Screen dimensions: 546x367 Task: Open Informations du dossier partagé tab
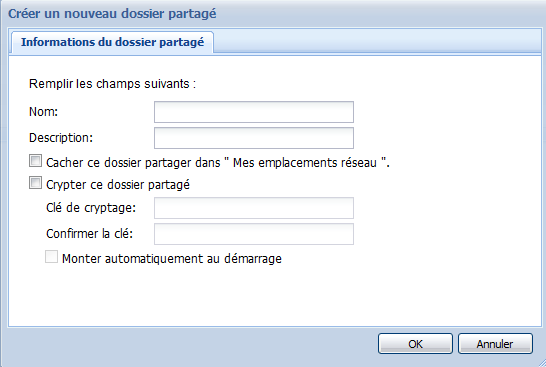tap(112, 42)
